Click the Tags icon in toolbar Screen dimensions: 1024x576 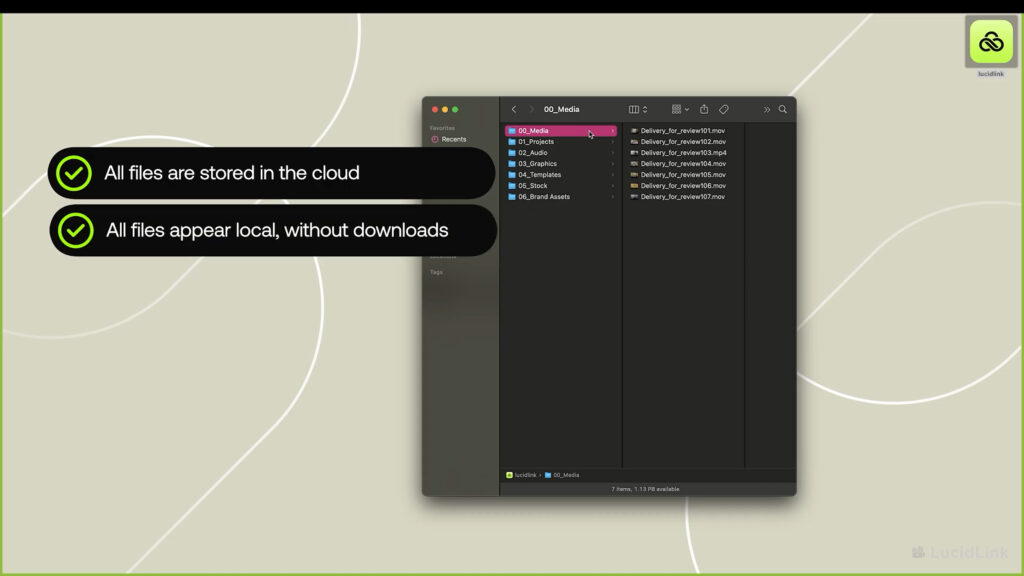point(724,109)
